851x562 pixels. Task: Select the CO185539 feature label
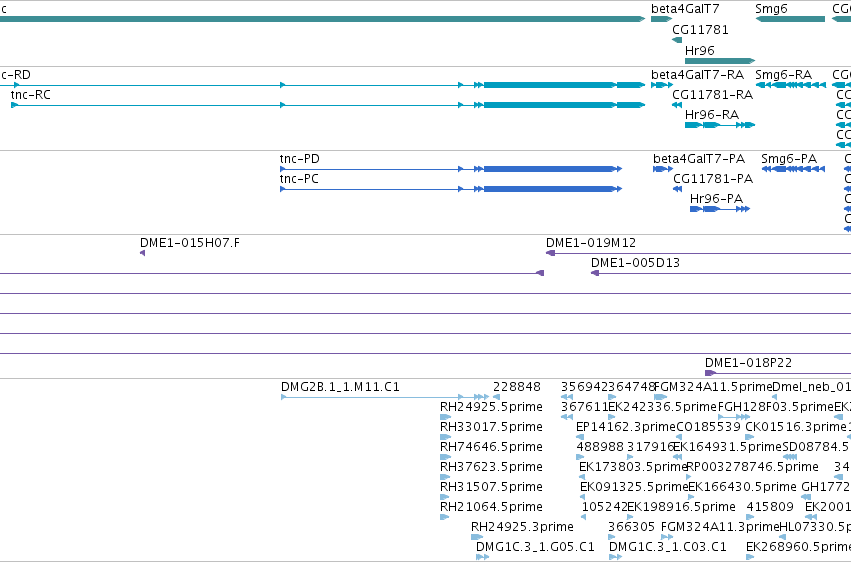click(x=708, y=427)
